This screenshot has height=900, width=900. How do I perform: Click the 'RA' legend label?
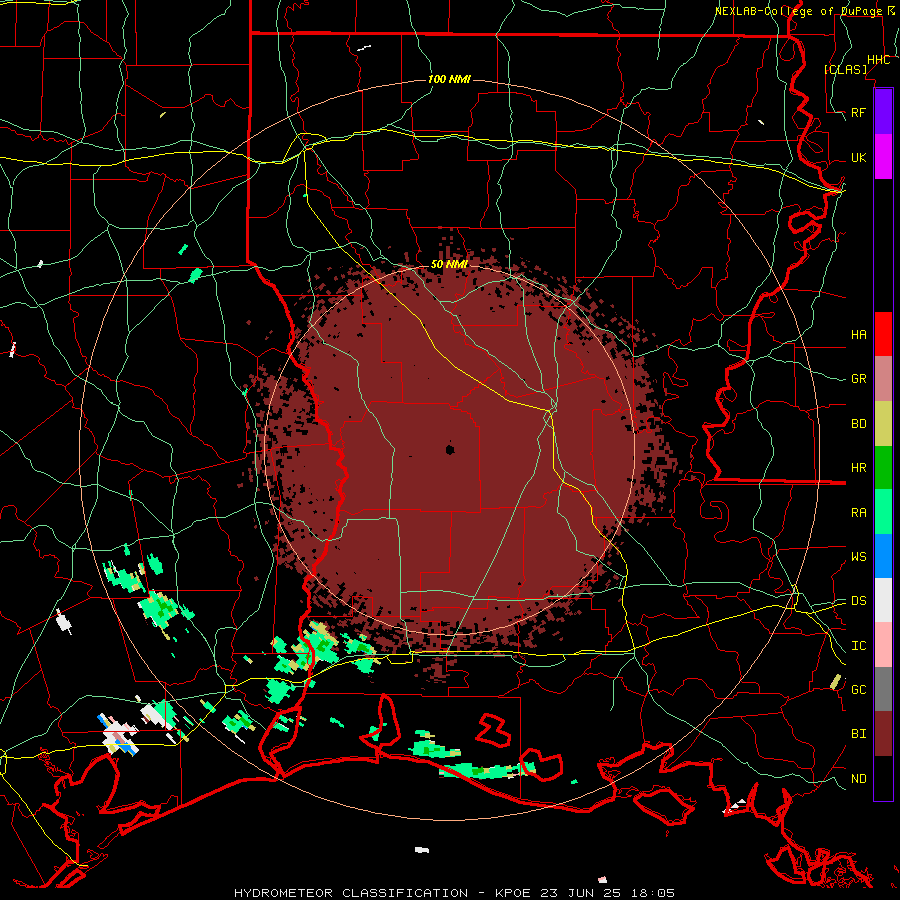[x=858, y=513]
